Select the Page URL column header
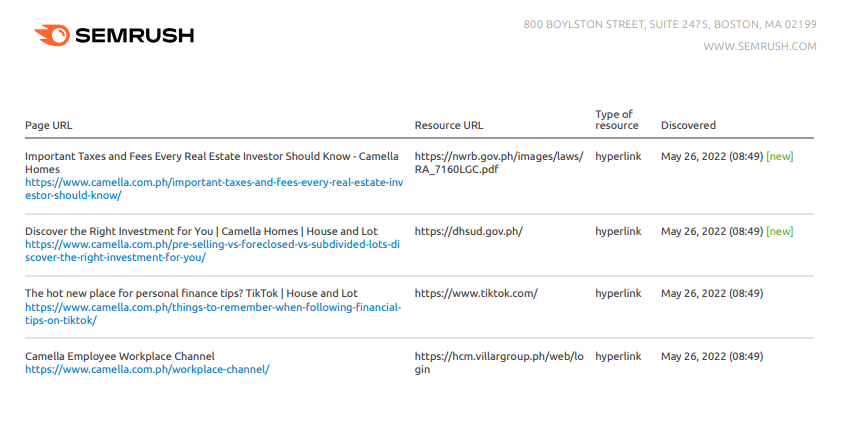Screen dimensions: 845x423 pos(49,126)
